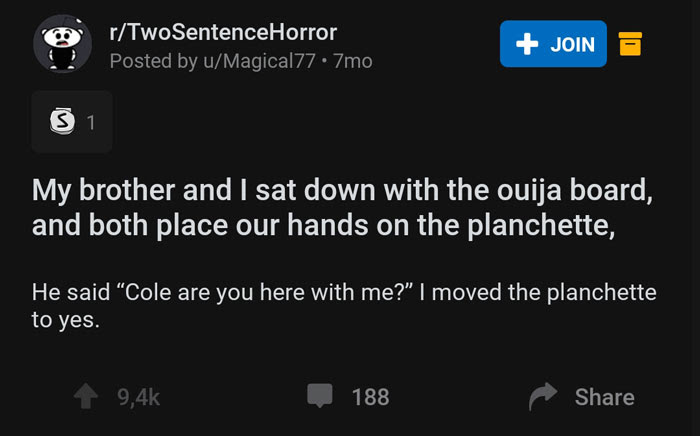Screen dimensions: 700x436
Task: Open comments via the speech bubble icon
Action: [x=320, y=395]
